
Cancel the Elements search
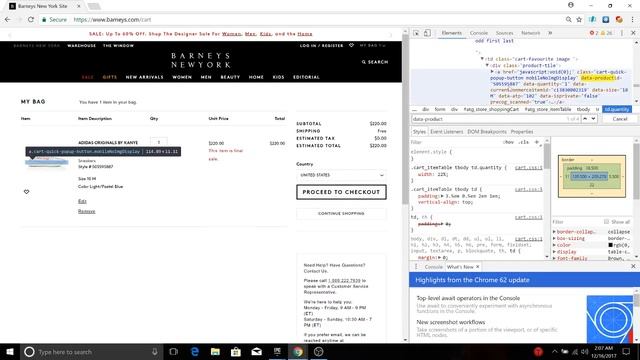point(620,119)
